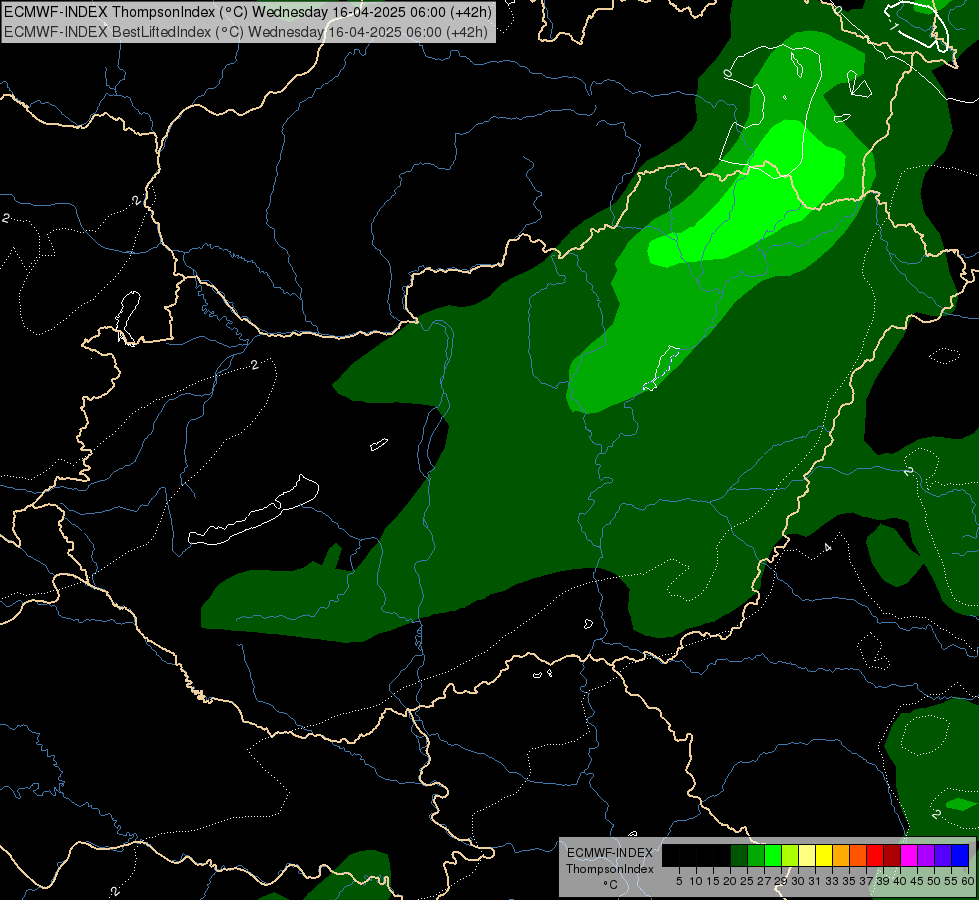This screenshot has width=979, height=900.
Task: Pick the blue 55–60 legend swatch
Action: 960,855
